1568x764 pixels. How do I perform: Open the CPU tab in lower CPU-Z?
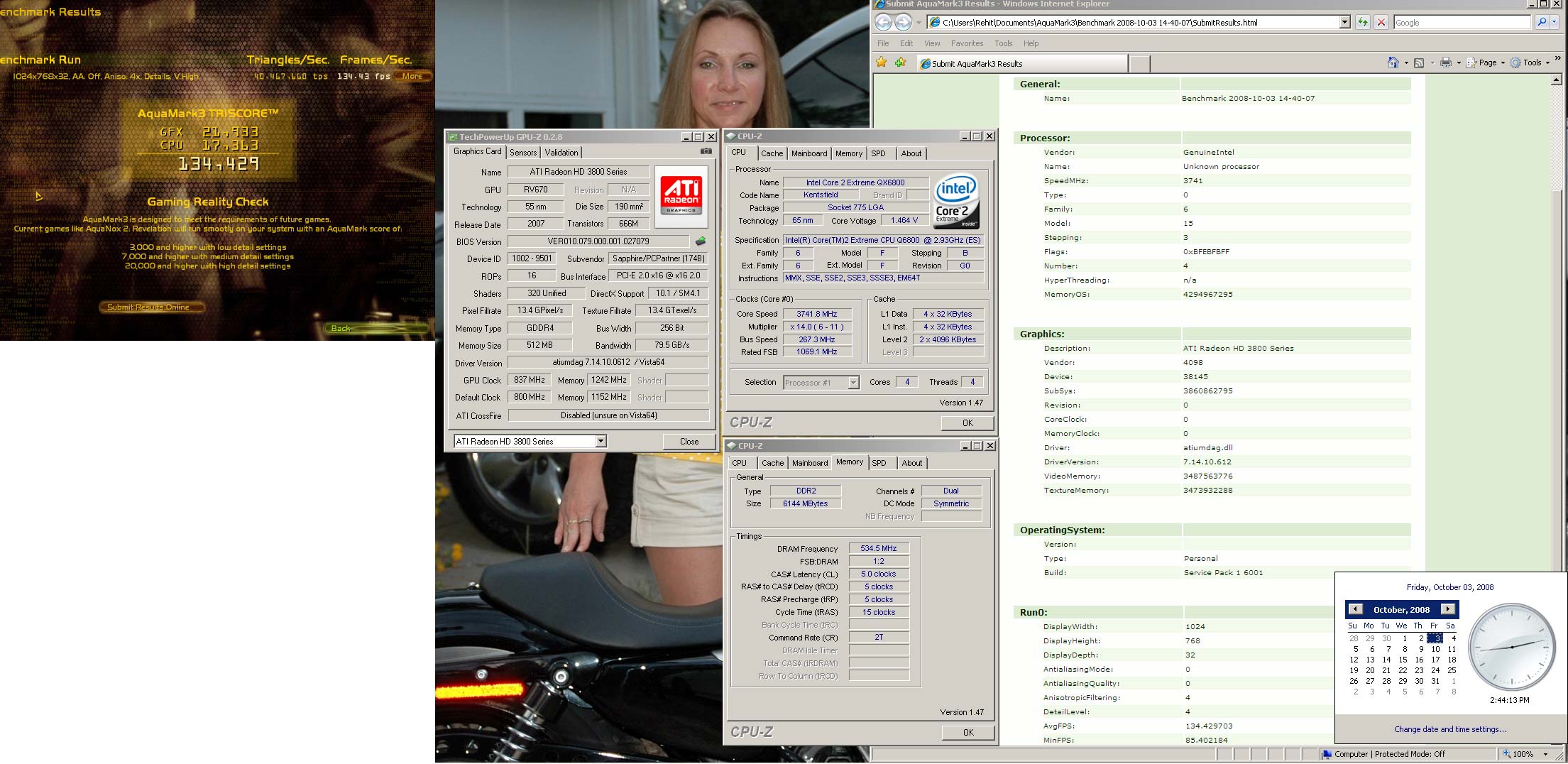pos(739,463)
